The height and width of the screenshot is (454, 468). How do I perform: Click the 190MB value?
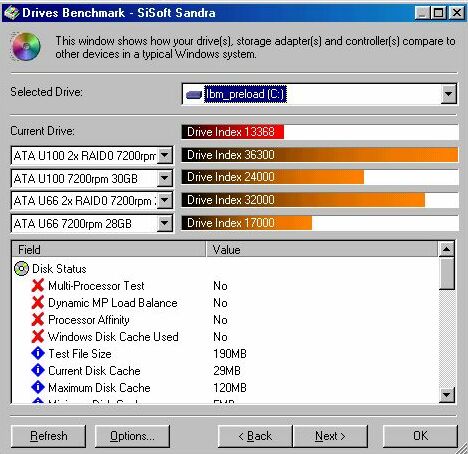pos(230,353)
